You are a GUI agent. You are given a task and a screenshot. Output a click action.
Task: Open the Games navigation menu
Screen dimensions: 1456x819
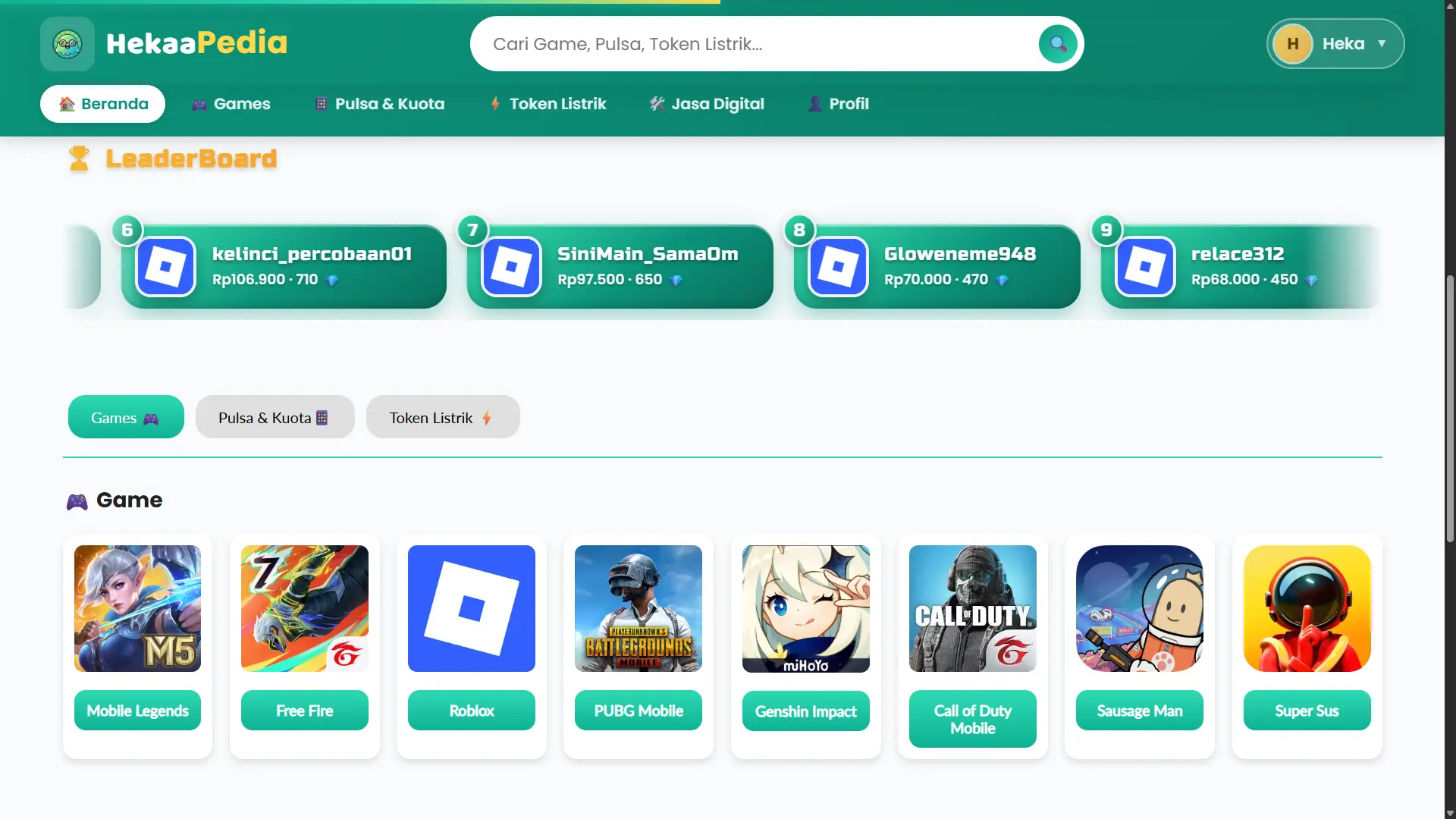coord(231,104)
